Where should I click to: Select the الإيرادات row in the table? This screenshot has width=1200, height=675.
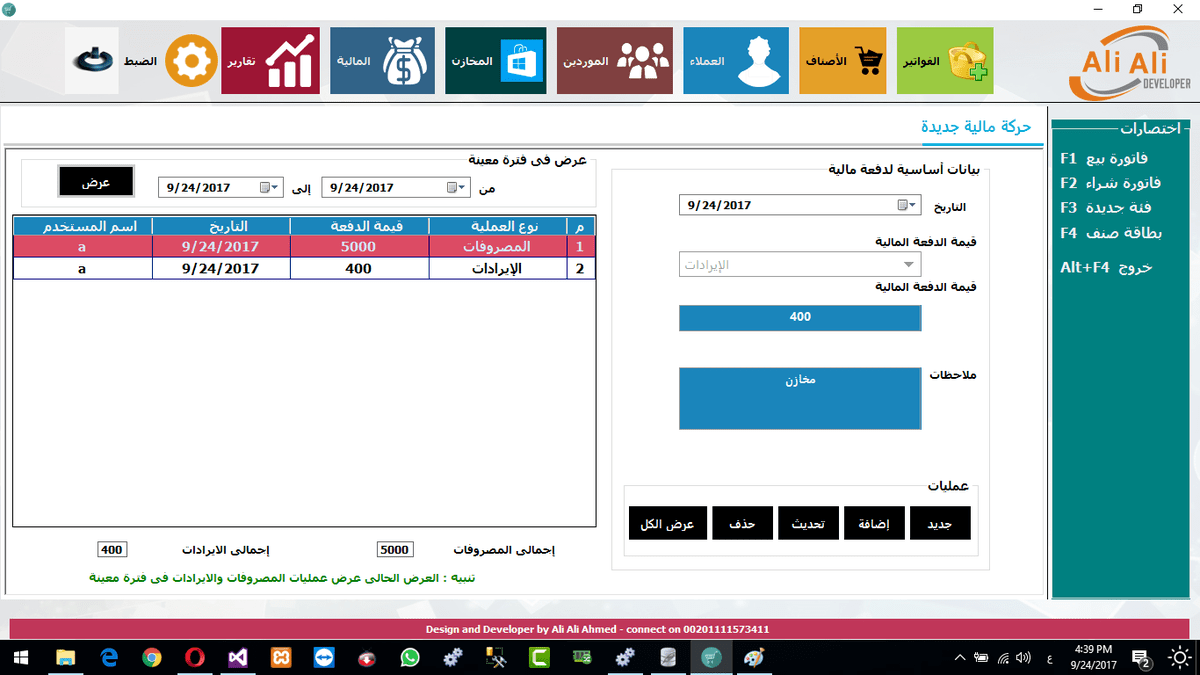[x=304, y=268]
